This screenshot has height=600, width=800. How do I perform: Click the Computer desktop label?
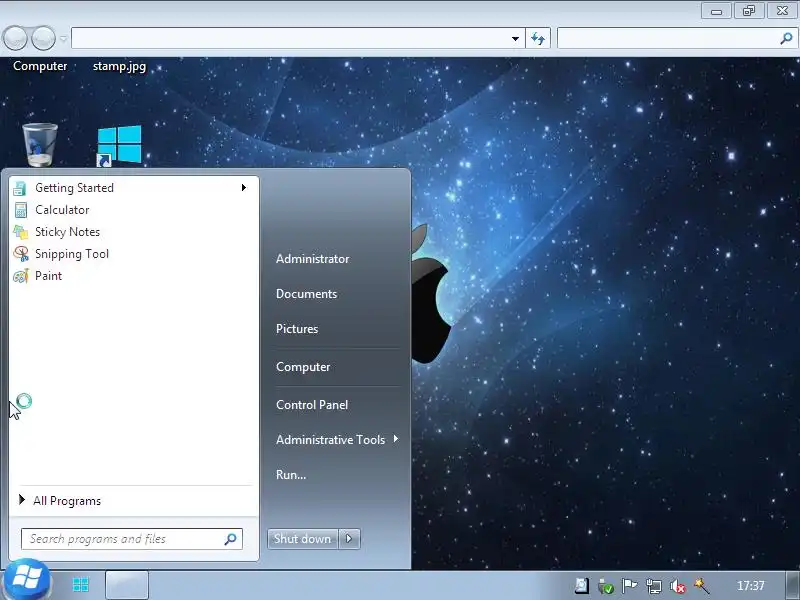click(x=40, y=66)
